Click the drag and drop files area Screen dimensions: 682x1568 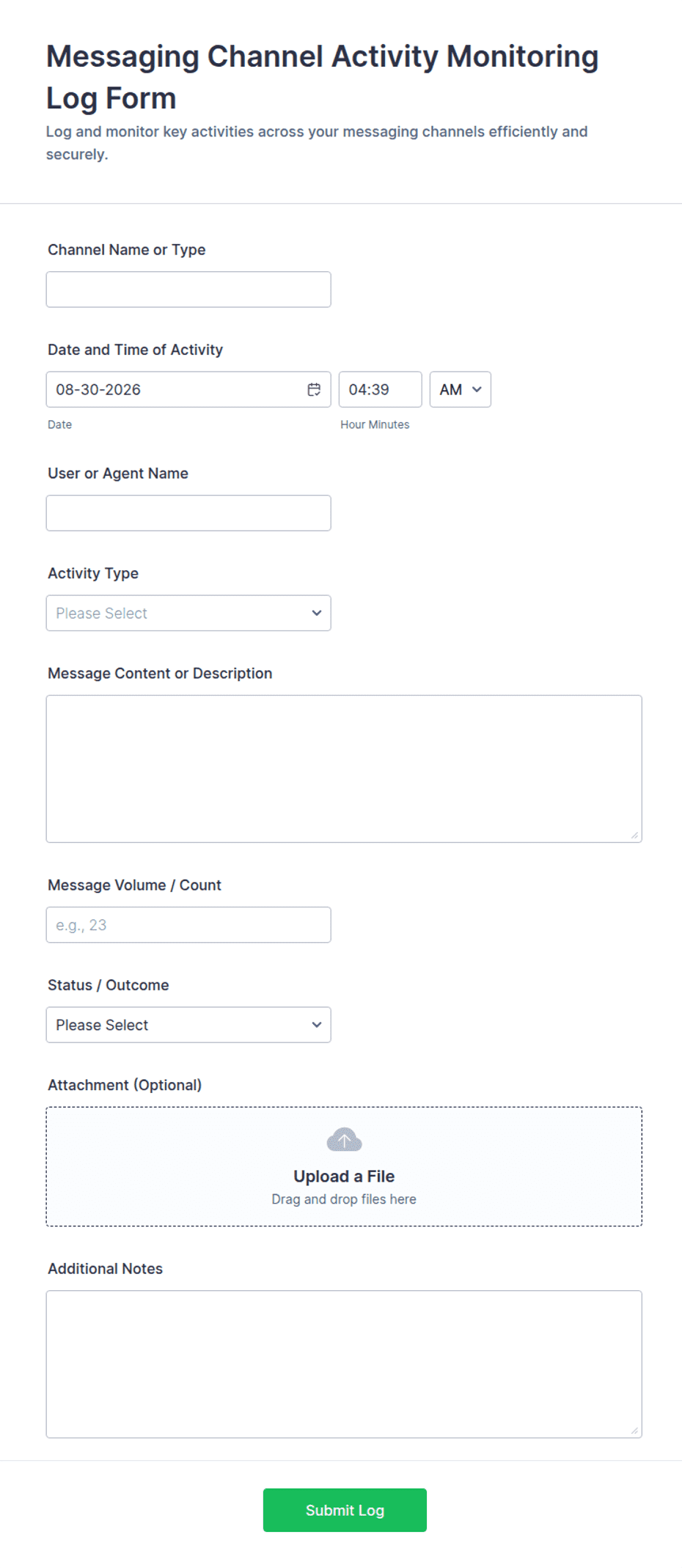click(x=344, y=1166)
